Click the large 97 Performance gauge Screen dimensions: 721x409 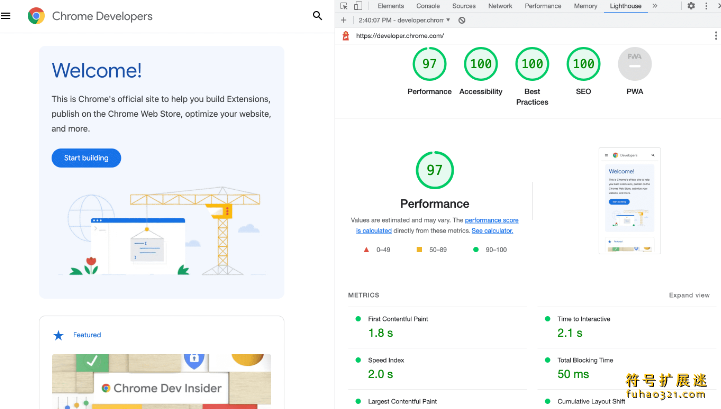pos(435,170)
